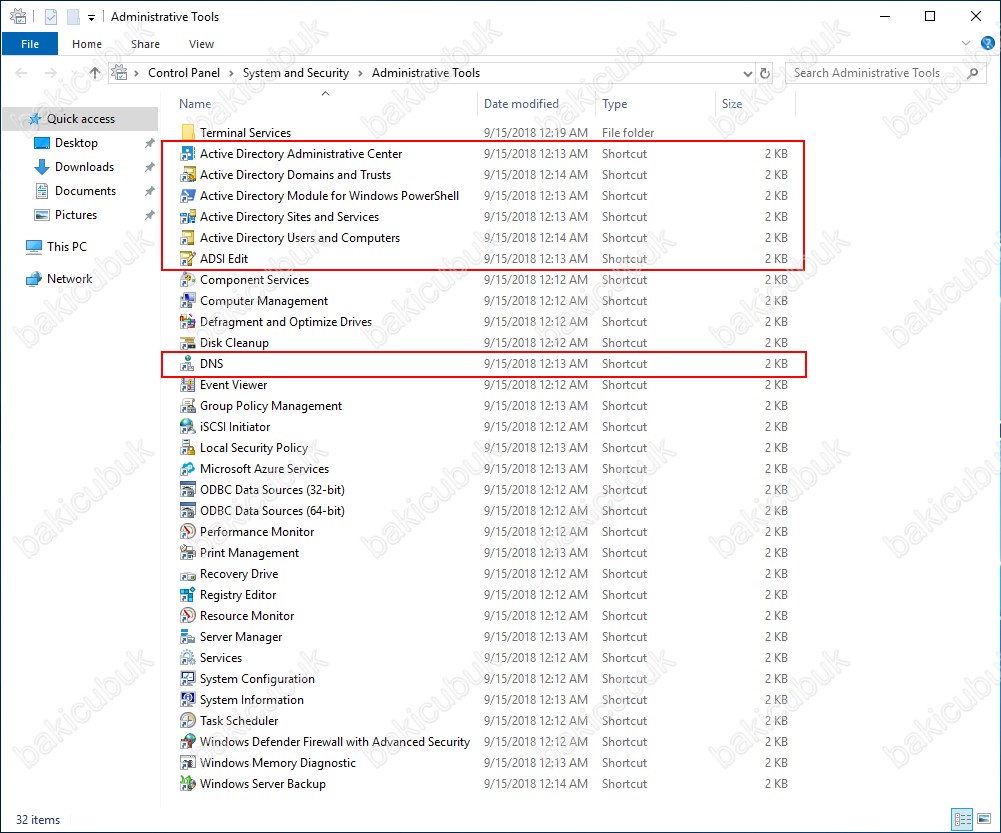Select Performance Monitor icon

click(187, 532)
